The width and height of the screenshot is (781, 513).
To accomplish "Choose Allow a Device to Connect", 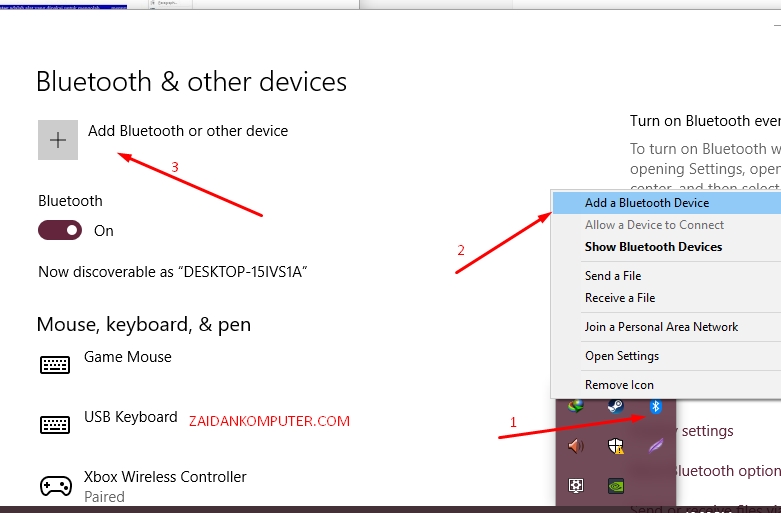I will click(x=667, y=225).
